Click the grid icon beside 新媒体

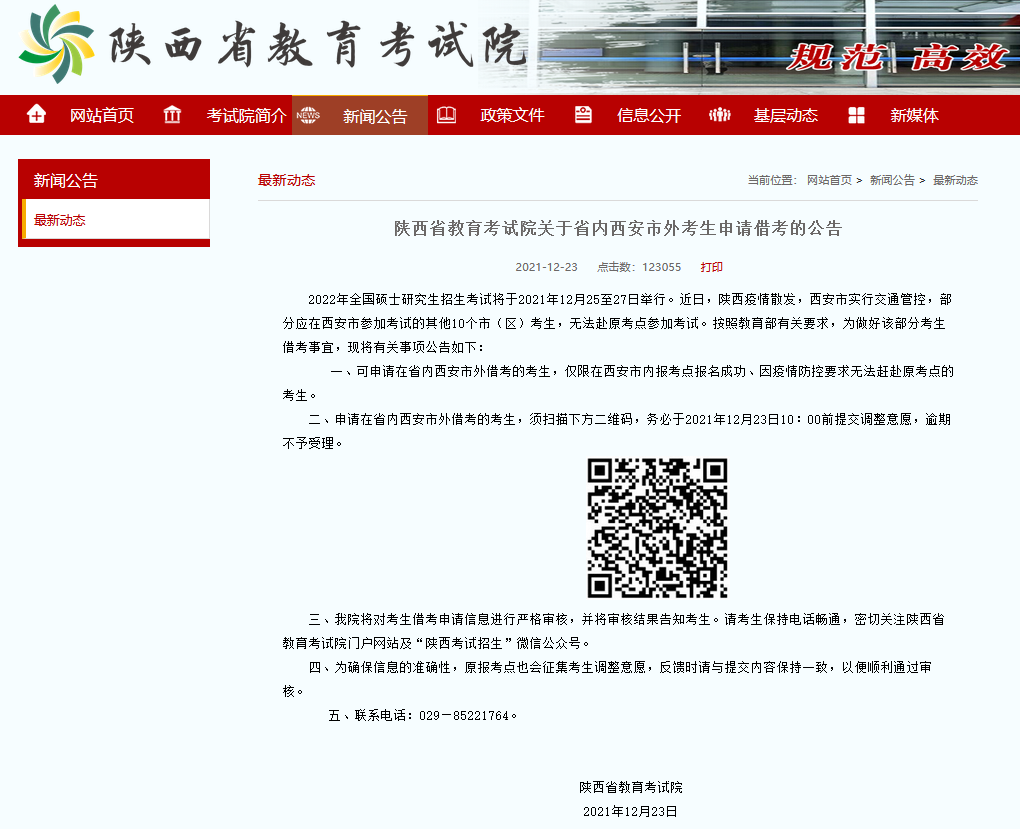pyautogui.click(x=856, y=114)
